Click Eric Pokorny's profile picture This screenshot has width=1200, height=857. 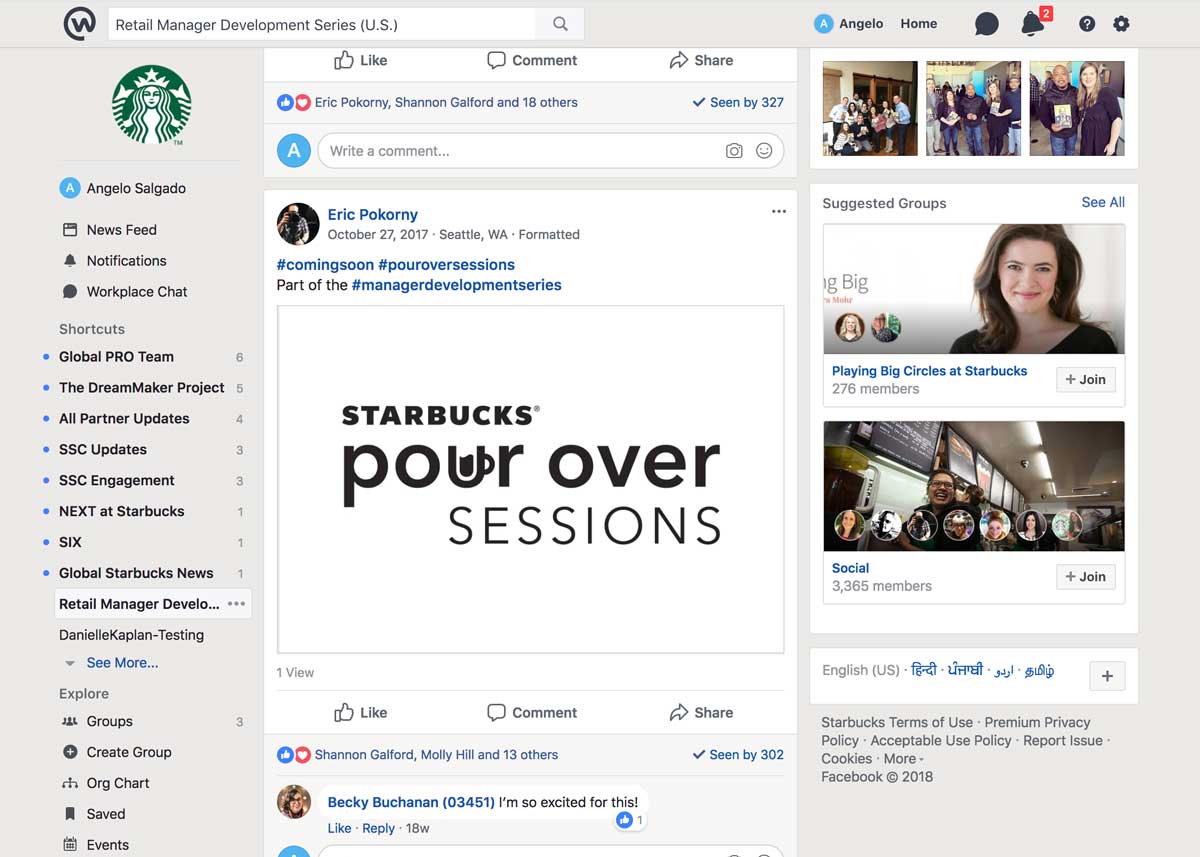point(298,224)
